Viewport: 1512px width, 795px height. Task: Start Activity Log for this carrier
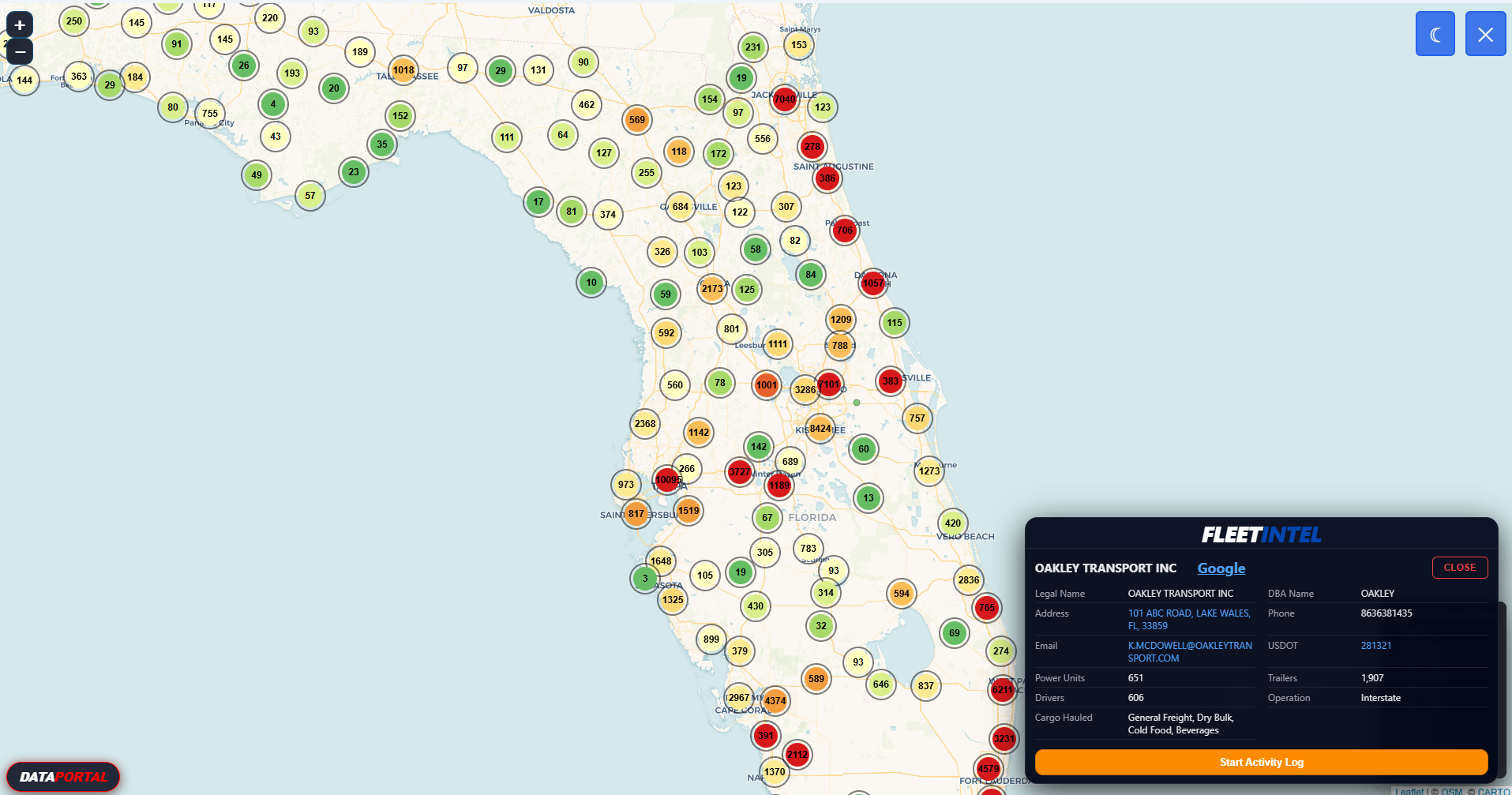1261,762
